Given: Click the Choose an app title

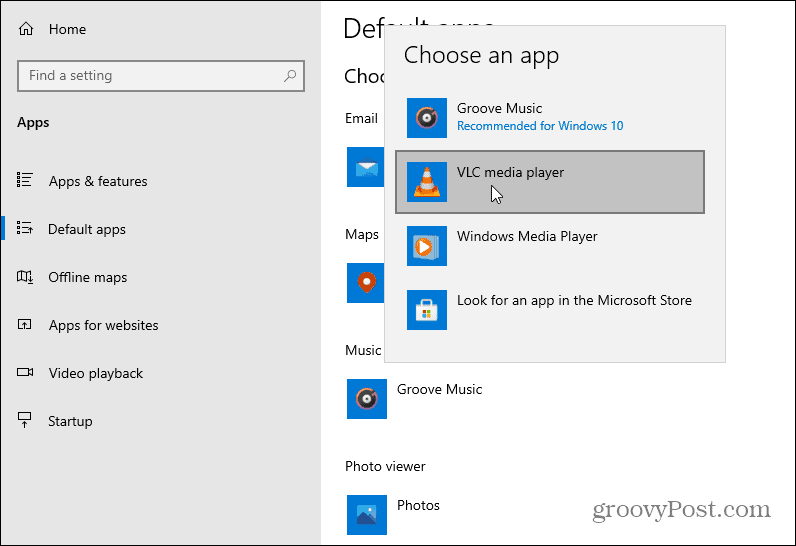Looking at the screenshot, I should (481, 55).
